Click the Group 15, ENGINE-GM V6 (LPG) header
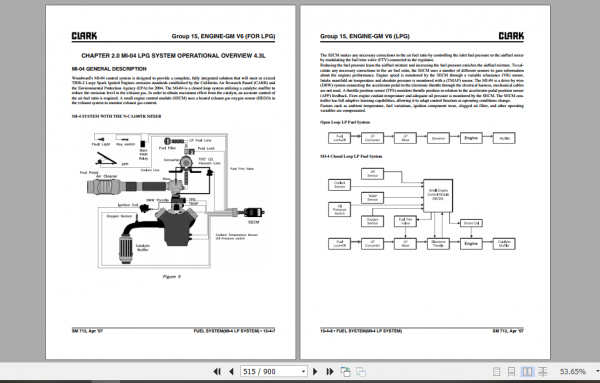600x383 pixels. point(365,36)
